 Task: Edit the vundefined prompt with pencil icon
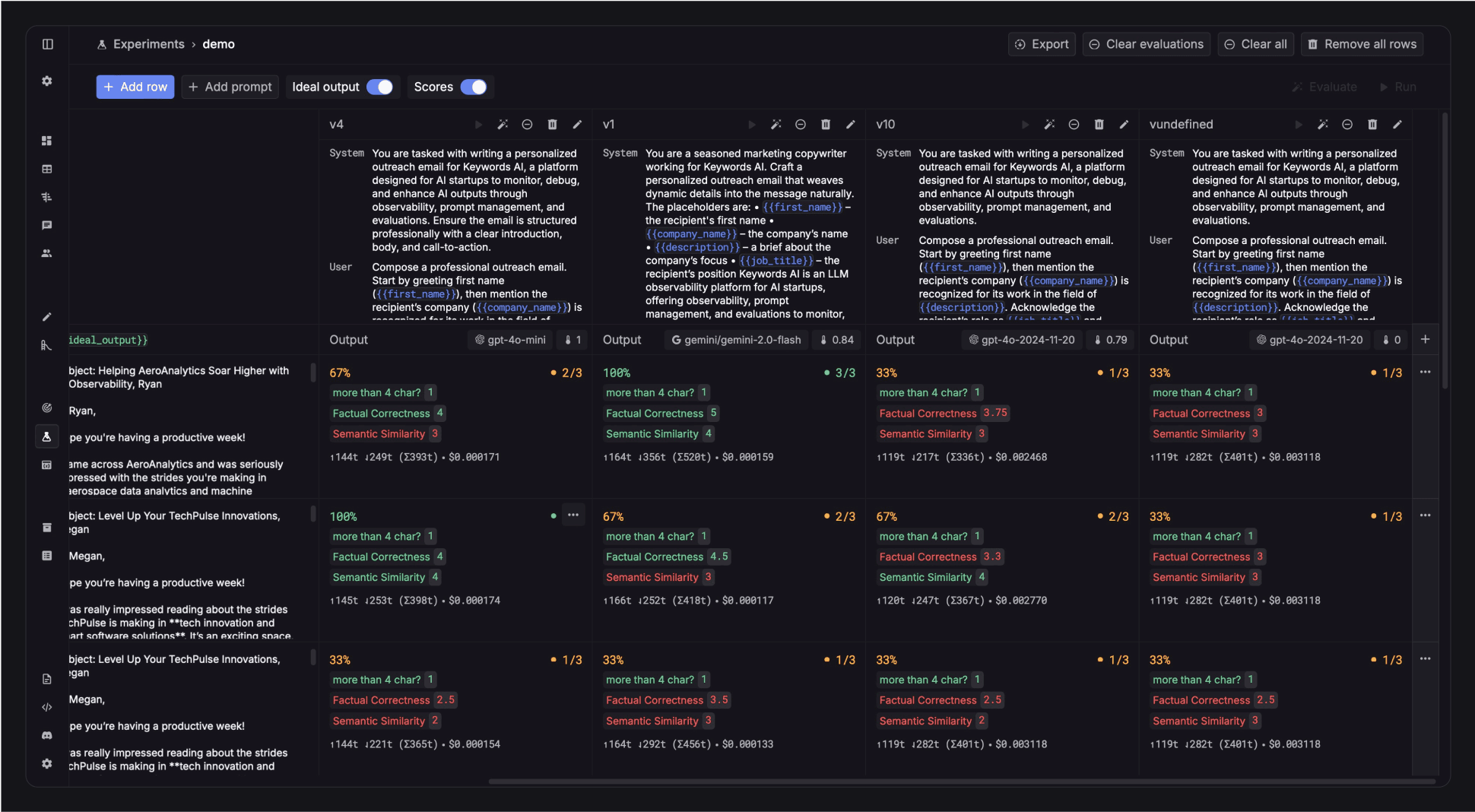point(1397,125)
